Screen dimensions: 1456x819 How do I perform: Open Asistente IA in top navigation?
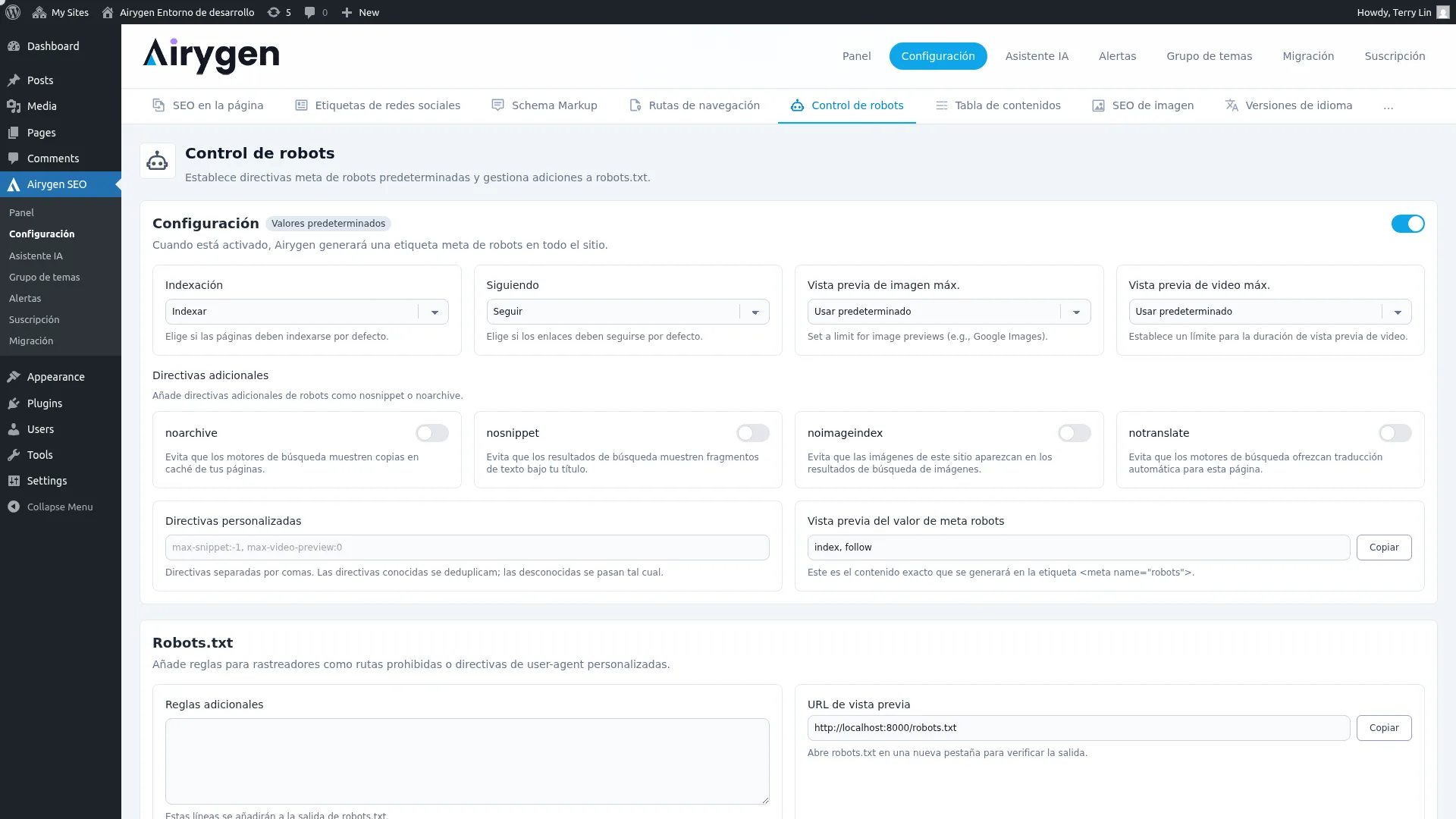tap(1037, 56)
